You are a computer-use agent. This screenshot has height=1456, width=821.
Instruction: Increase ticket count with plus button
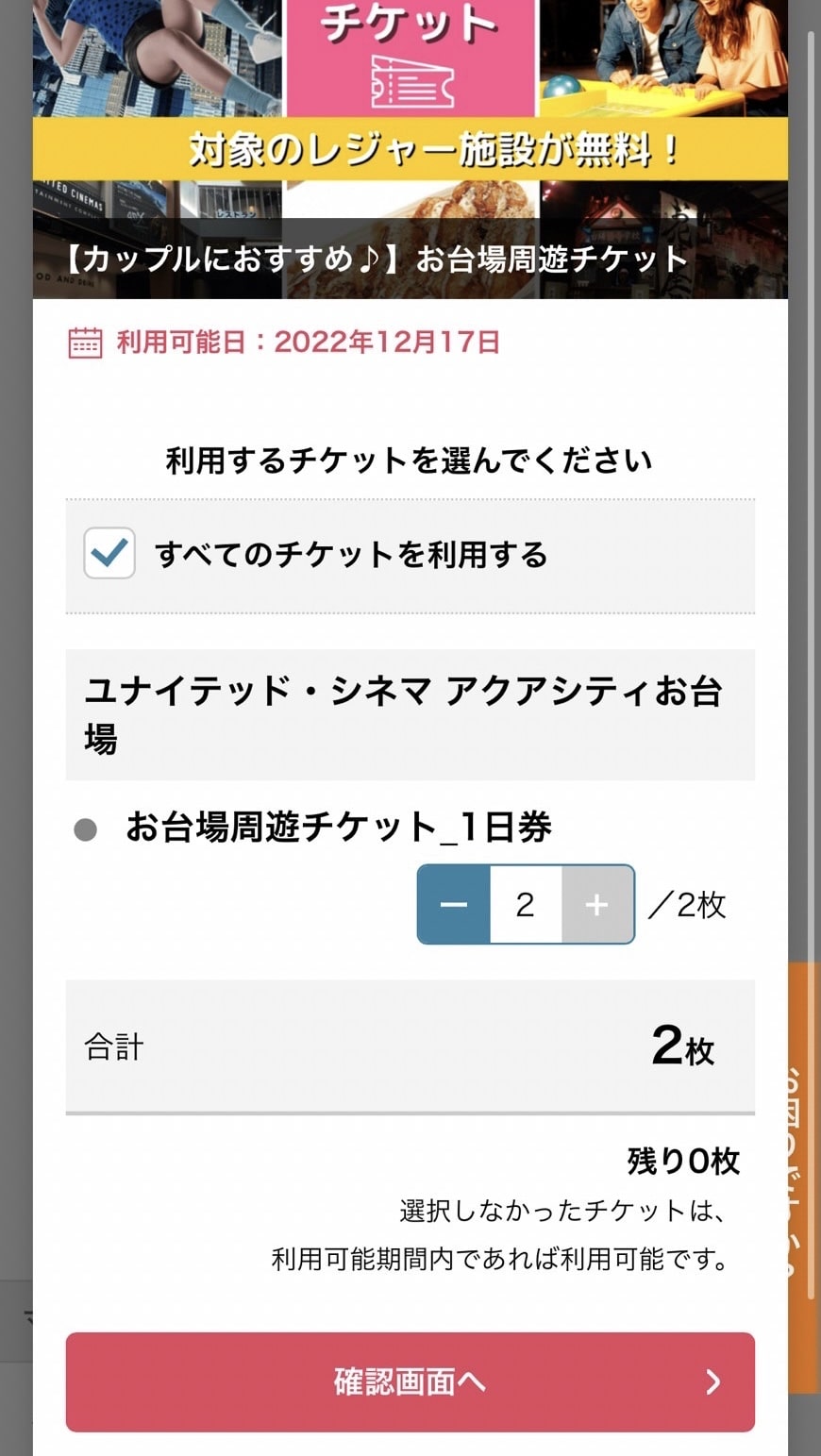coord(597,905)
